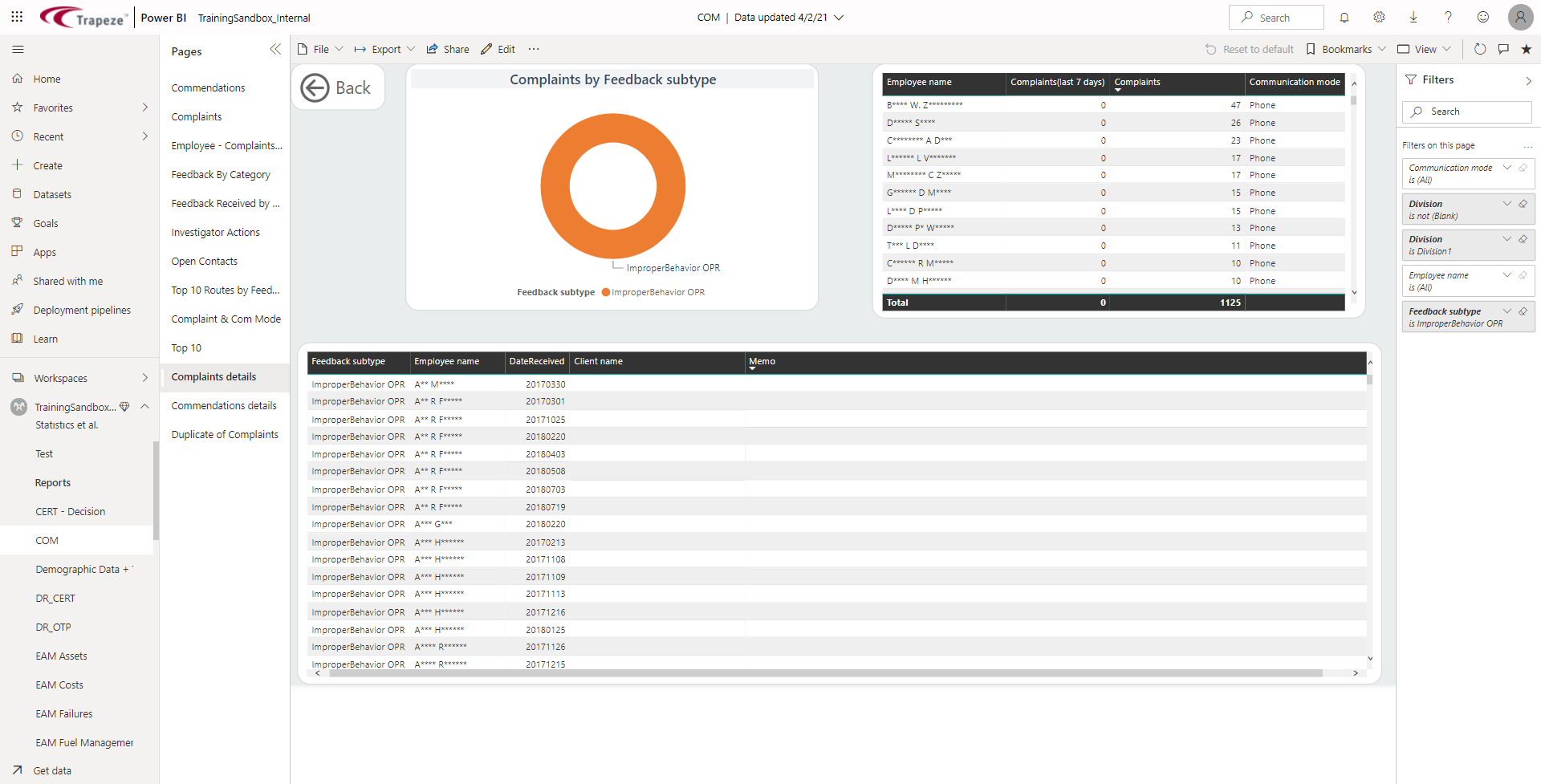Click the ImproperBehavior OPR legend color dot

(606, 292)
